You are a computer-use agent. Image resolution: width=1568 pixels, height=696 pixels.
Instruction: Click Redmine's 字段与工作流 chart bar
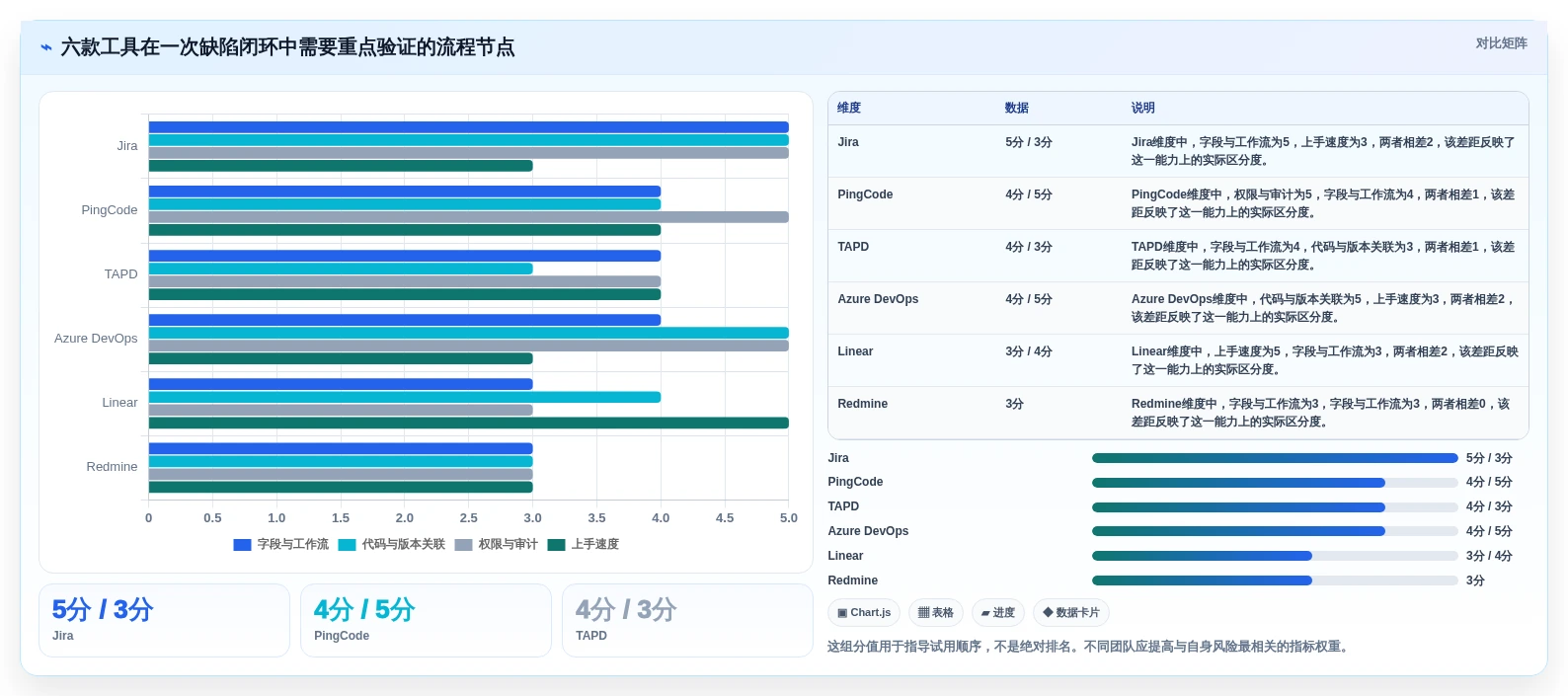(341, 448)
